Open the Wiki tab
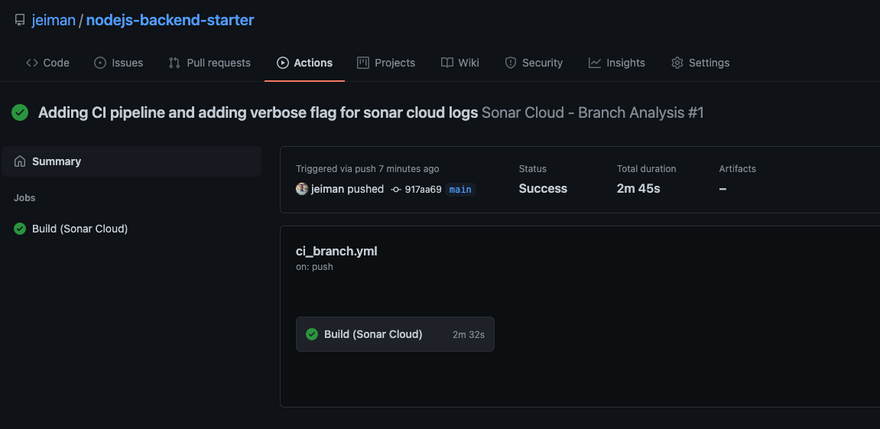Screen dimensions: 880x429 tap(460, 63)
